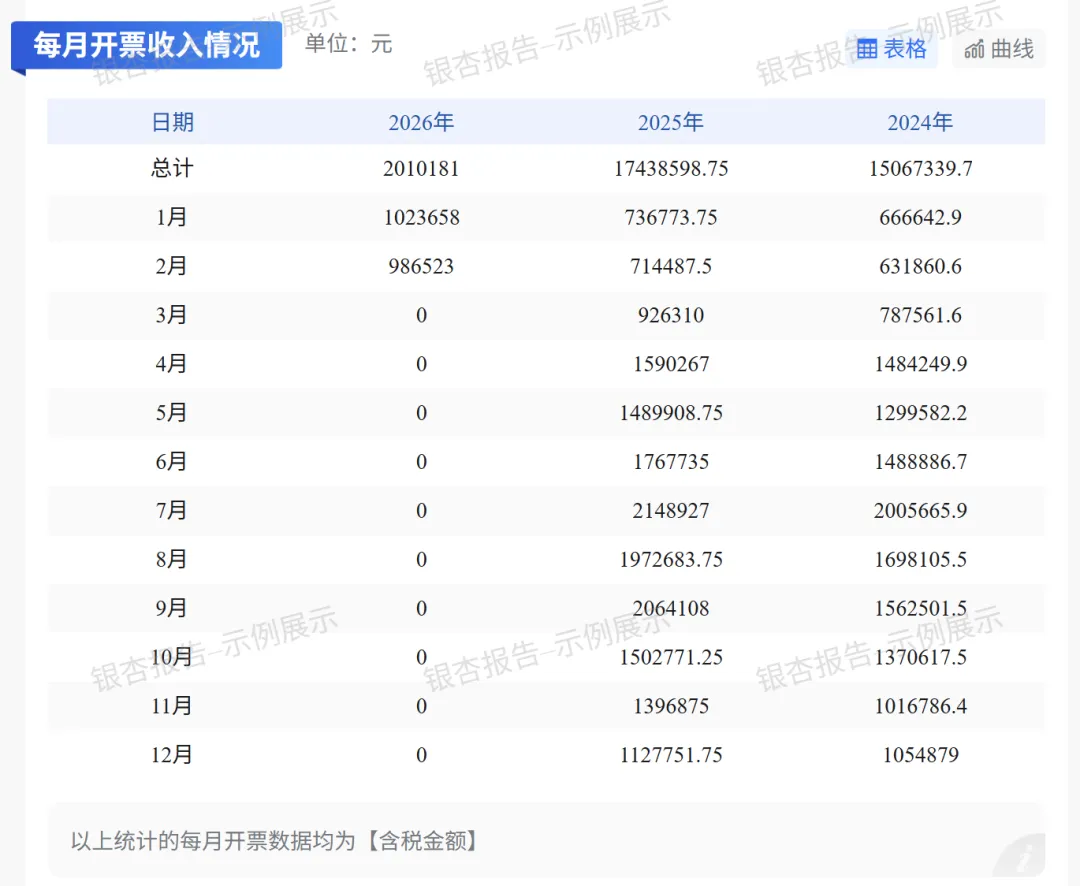The width and height of the screenshot is (1080, 886).
Task: Select the 日期 column header
Action: click(172, 122)
